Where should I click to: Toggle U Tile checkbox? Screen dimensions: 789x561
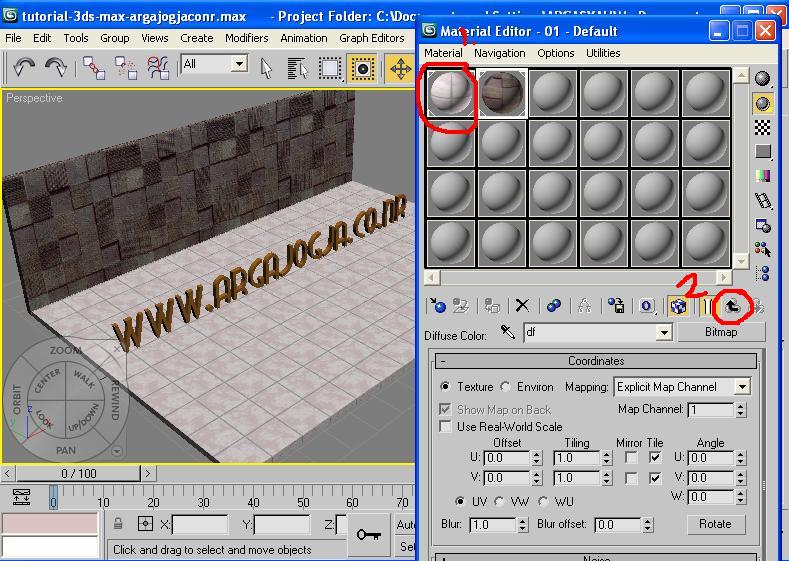[655, 457]
